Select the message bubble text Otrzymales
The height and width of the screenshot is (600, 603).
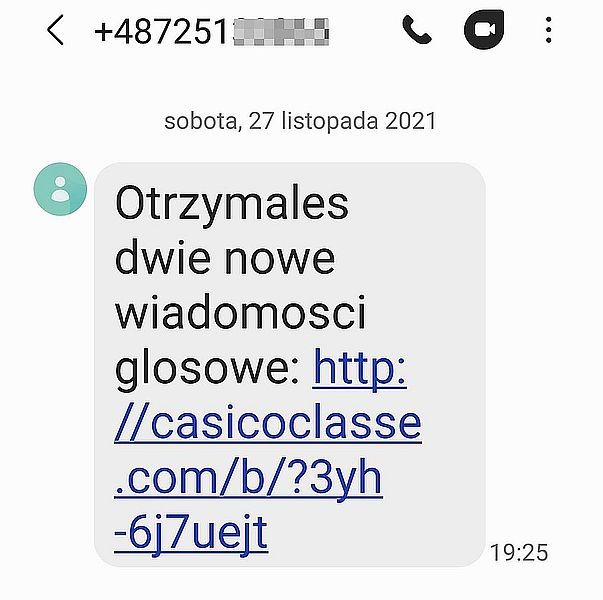coord(232,202)
